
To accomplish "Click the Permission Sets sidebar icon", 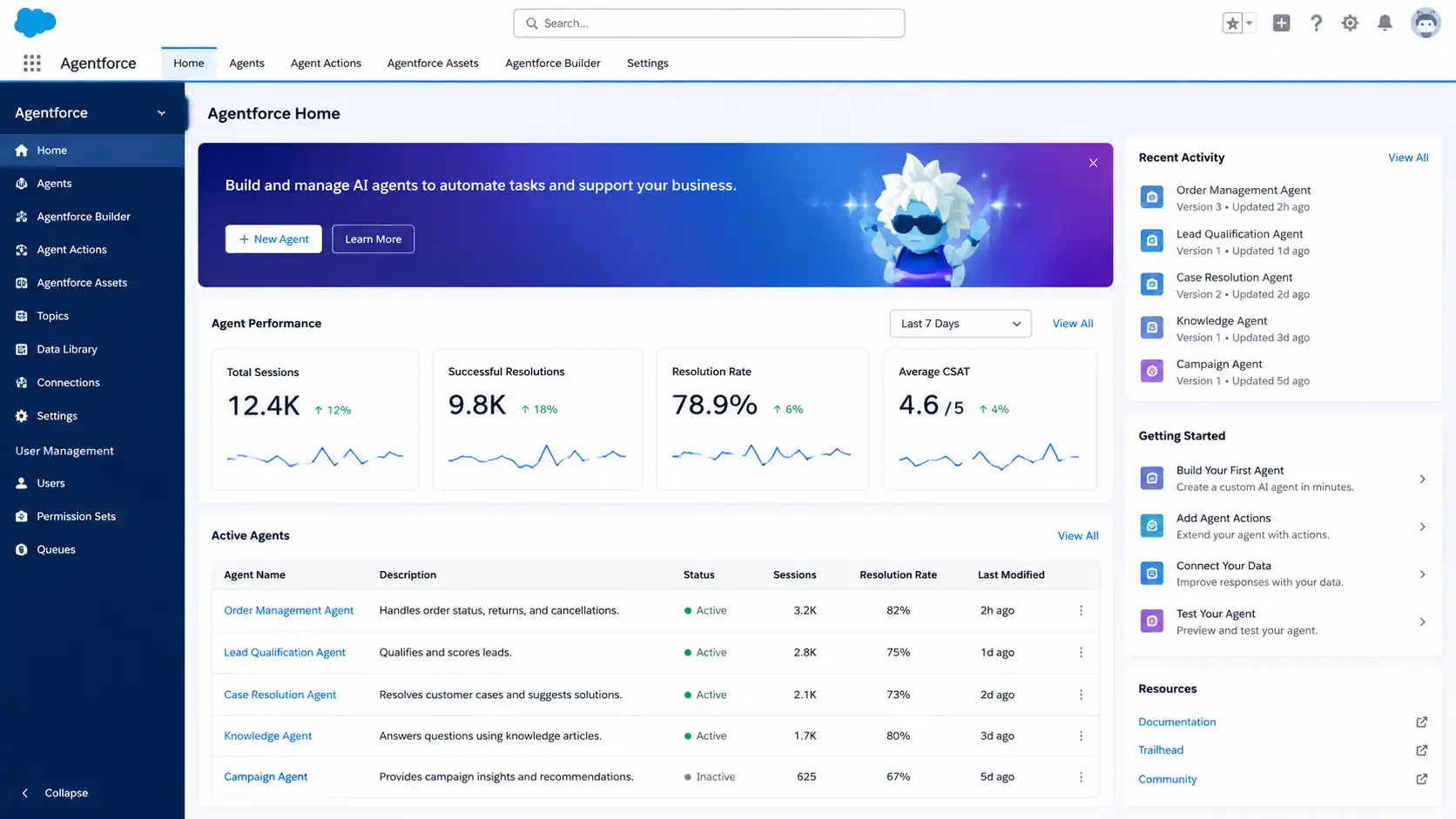I will pyautogui.click(x=22, y=516).
